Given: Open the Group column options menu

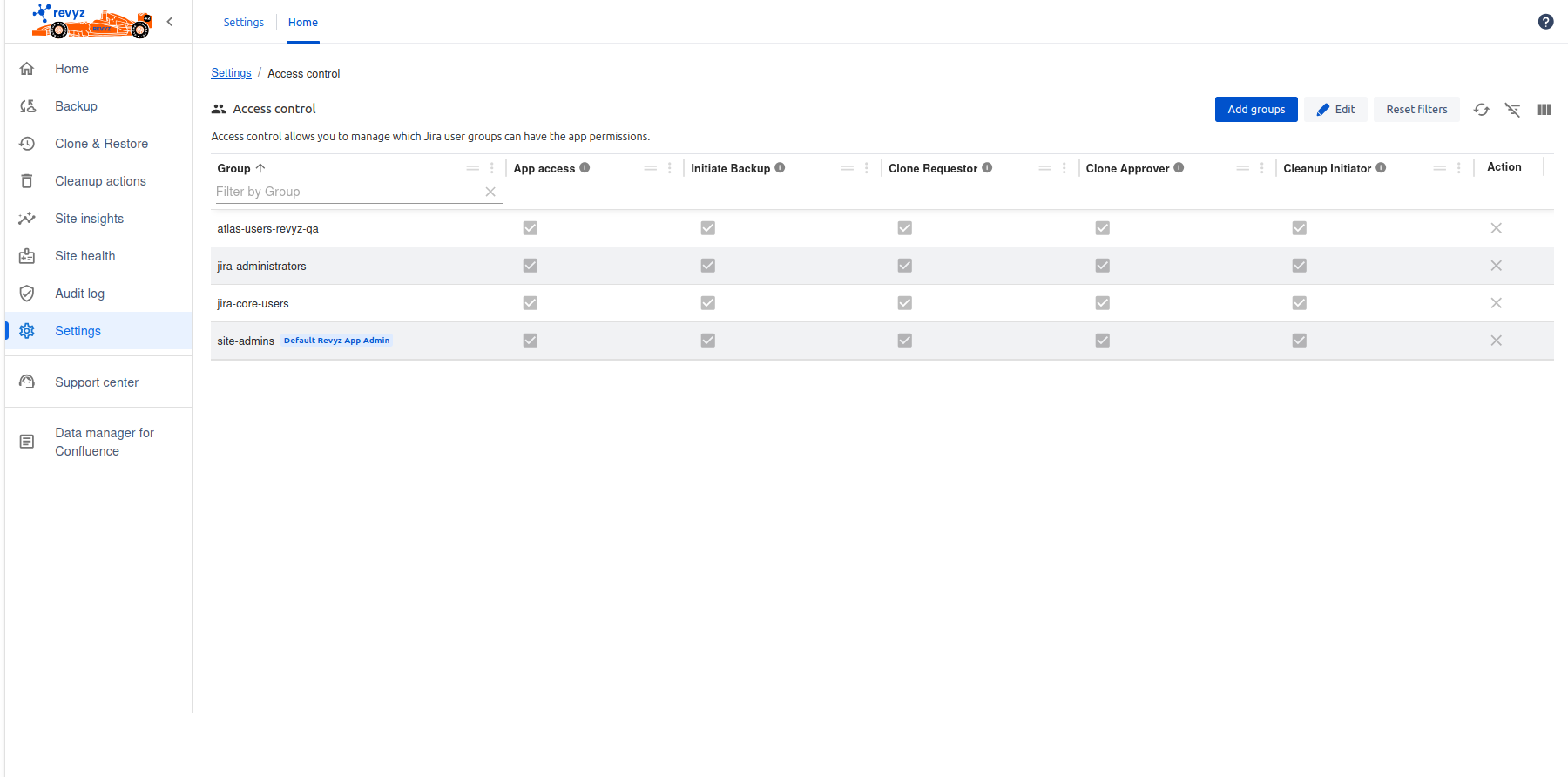Looking at the screenshot, I should coord(492,168).
